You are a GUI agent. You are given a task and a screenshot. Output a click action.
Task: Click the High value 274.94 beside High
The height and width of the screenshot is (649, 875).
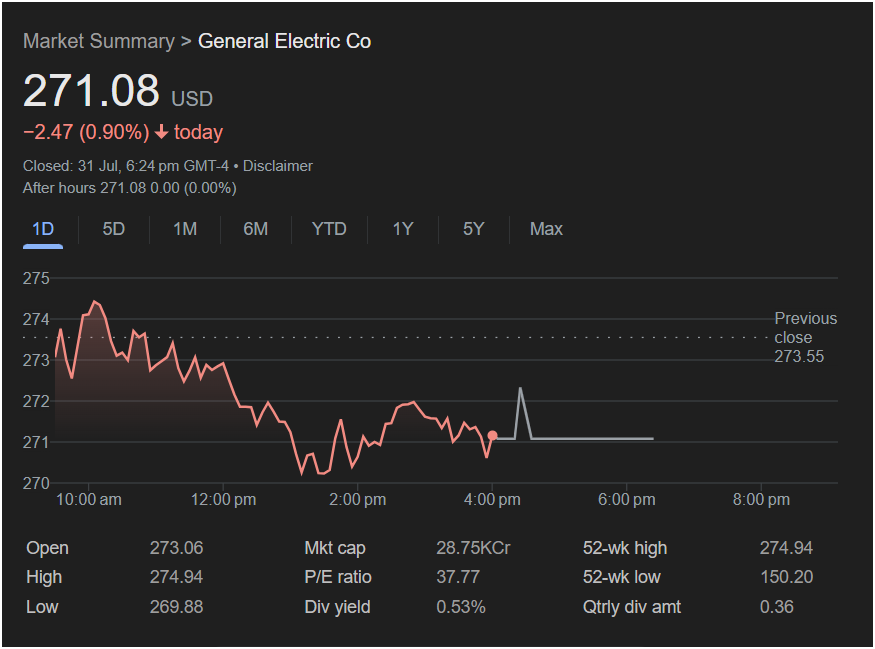[x=176, y=577]
